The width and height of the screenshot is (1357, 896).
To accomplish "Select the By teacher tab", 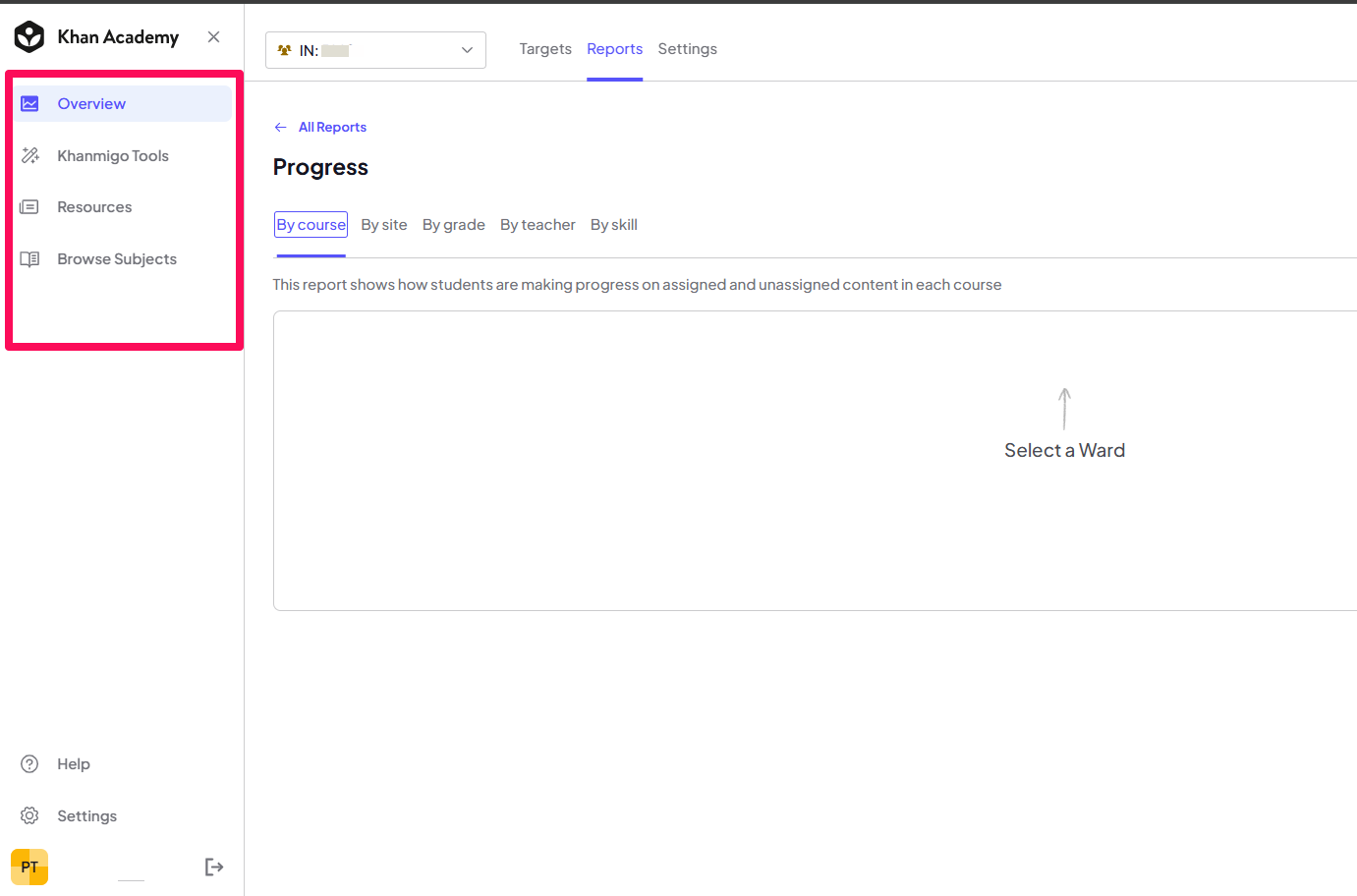I will [537, 224].
